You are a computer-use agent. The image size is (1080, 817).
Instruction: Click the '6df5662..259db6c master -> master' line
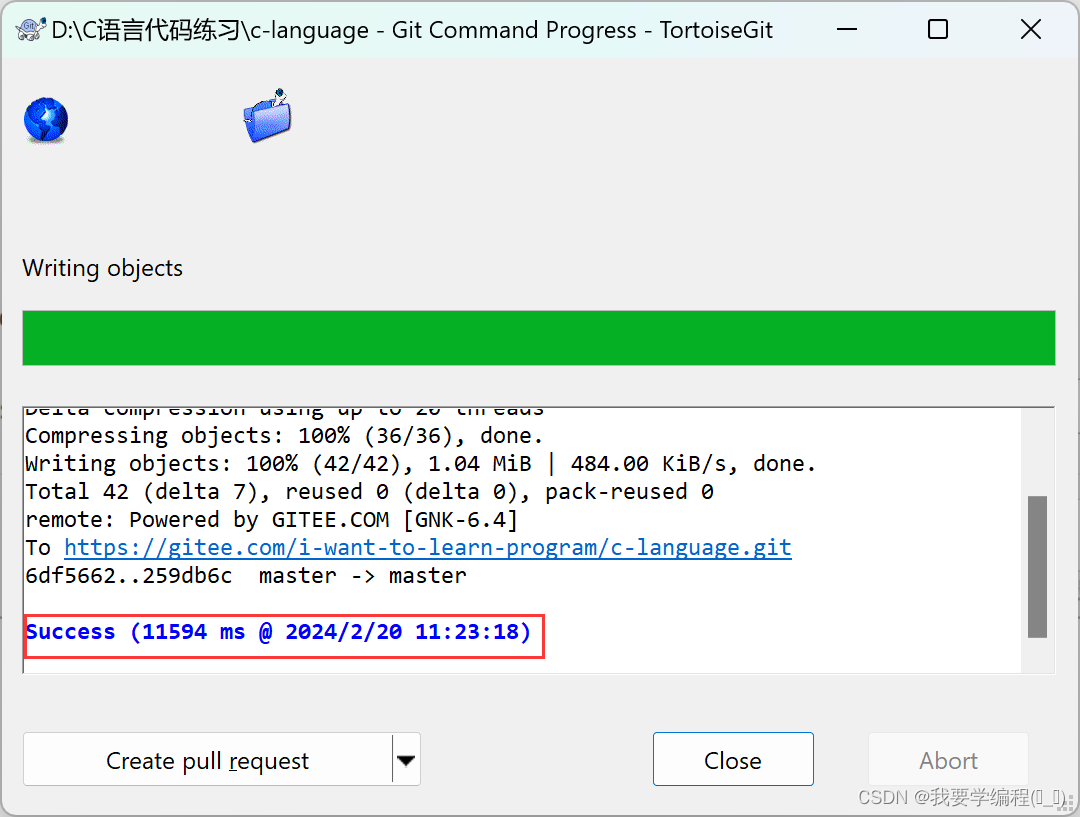click(246, 576)
